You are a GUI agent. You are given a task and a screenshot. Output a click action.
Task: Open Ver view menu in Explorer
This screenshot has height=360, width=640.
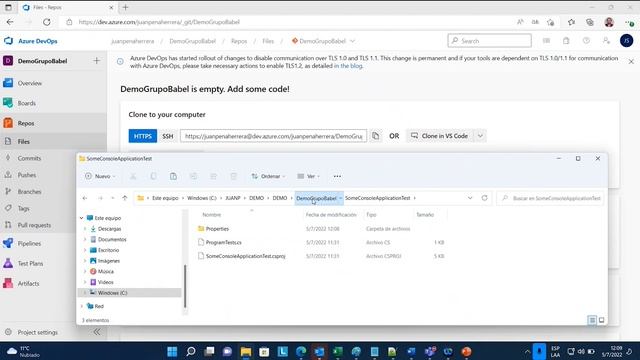tap(309, 176)
